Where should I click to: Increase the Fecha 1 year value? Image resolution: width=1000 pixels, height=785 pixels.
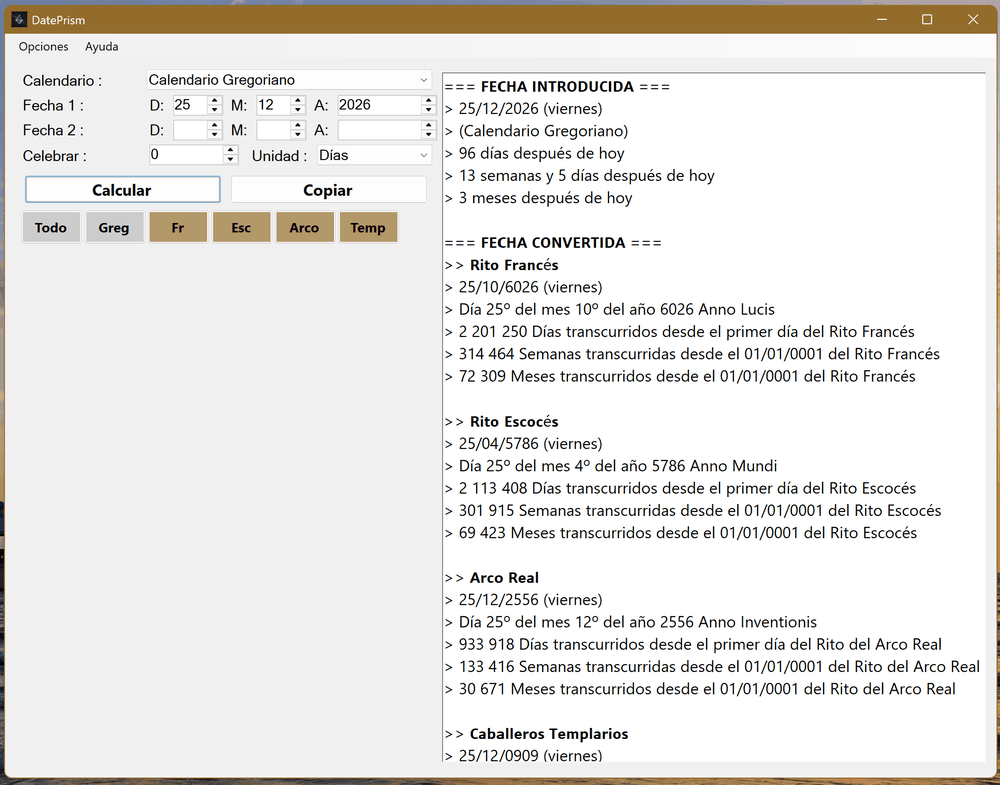point(429,100)
